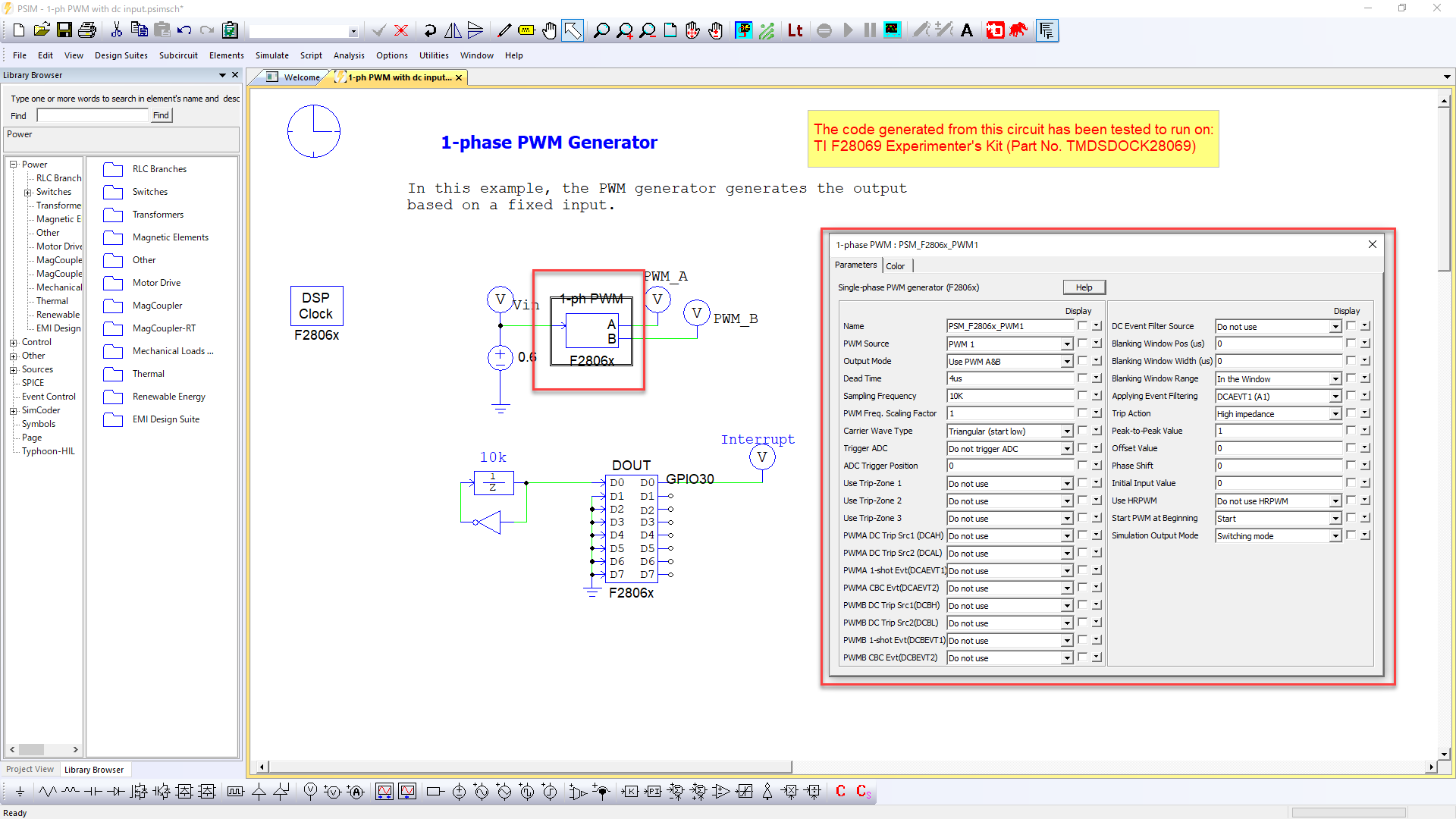The image size is (1456, 819).
Task: Place a text label using the A icon
Action: (x=966, y=30)
